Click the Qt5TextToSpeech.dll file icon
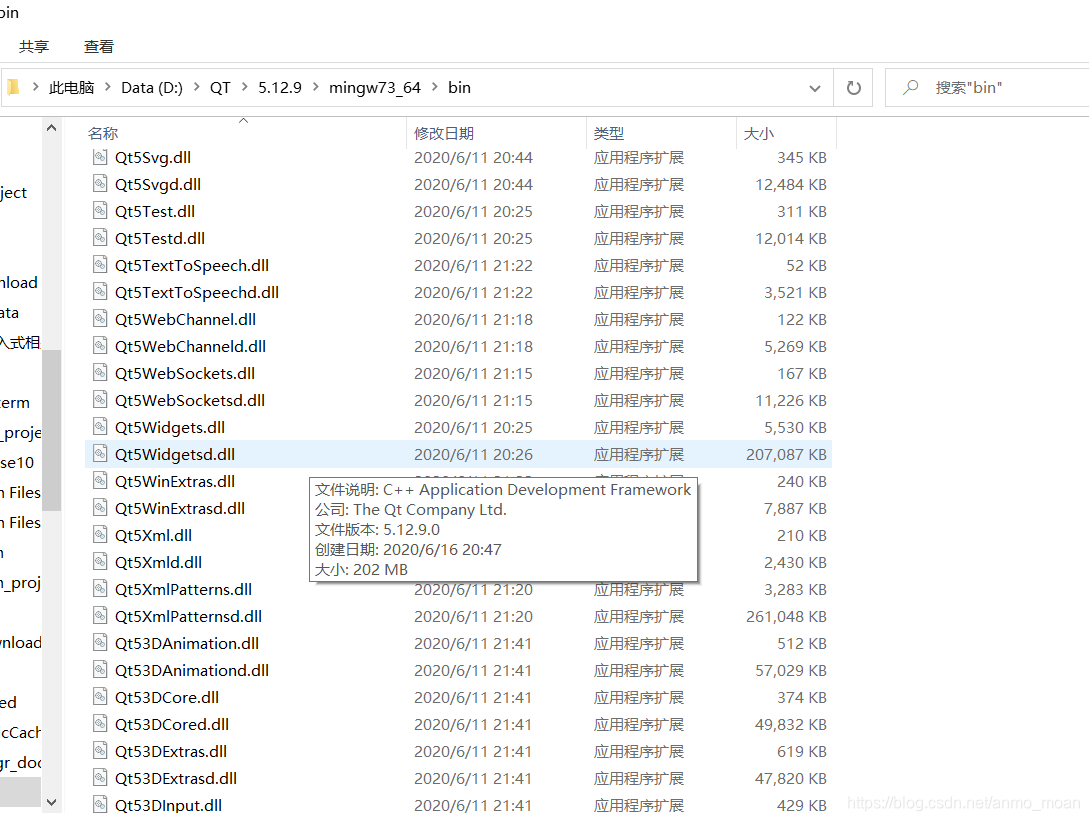This screenshot has width=1089, height=821. tap(100, 265)
